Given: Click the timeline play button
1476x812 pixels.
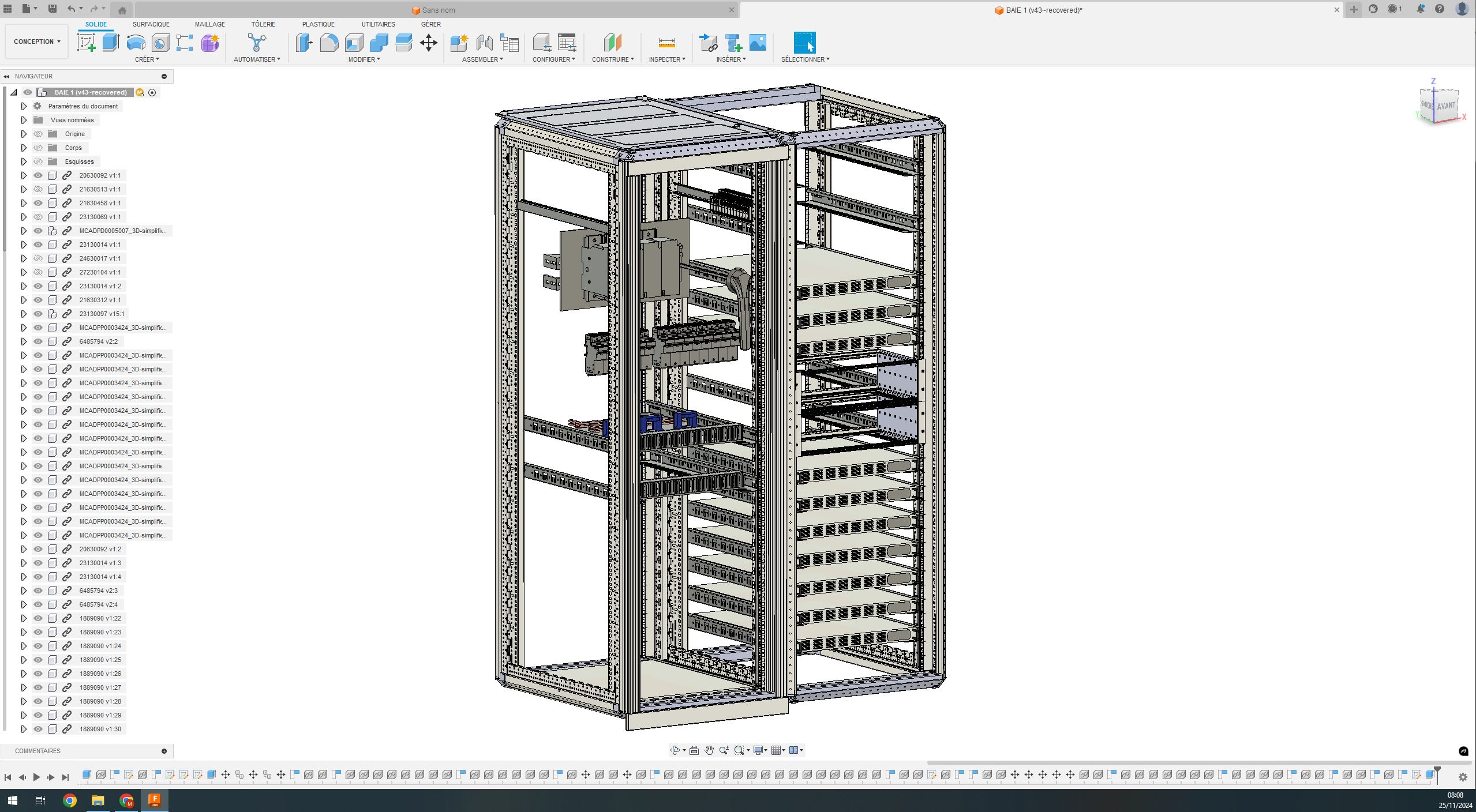Looking at the screenshot, I should pos(36,777).
